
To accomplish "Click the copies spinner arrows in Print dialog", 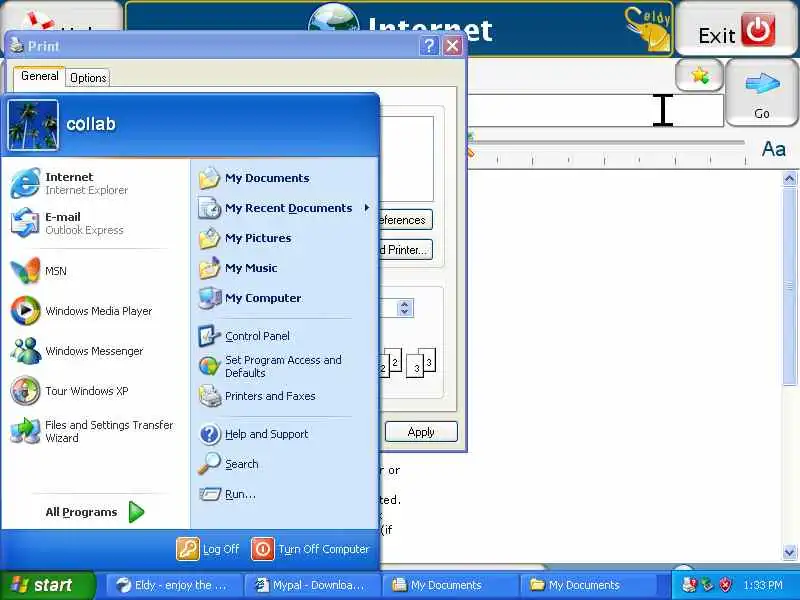I will (405, 308).
